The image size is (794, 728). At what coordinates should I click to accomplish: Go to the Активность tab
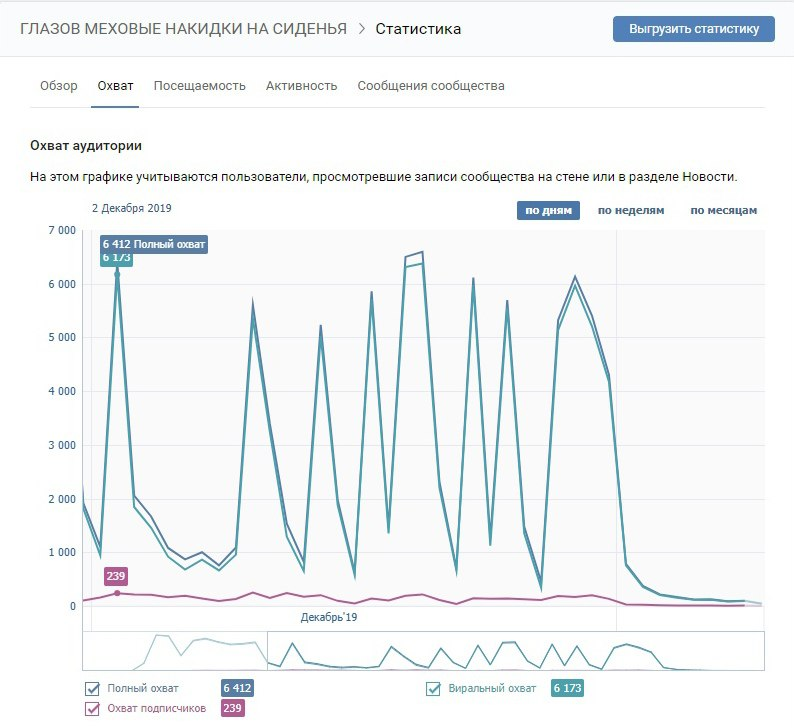coord(301,86)
